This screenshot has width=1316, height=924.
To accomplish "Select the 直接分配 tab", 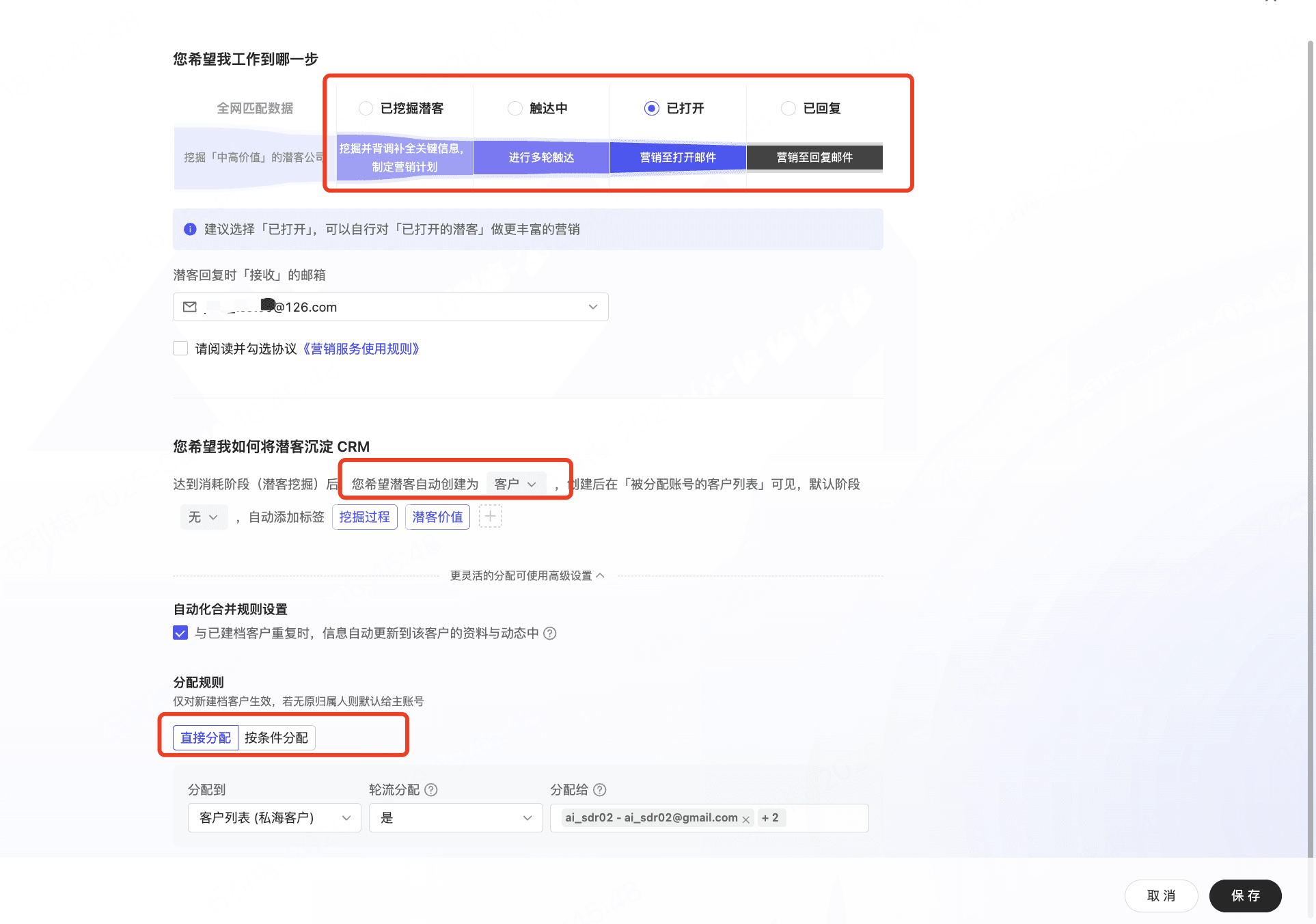I will coord(206,738).
